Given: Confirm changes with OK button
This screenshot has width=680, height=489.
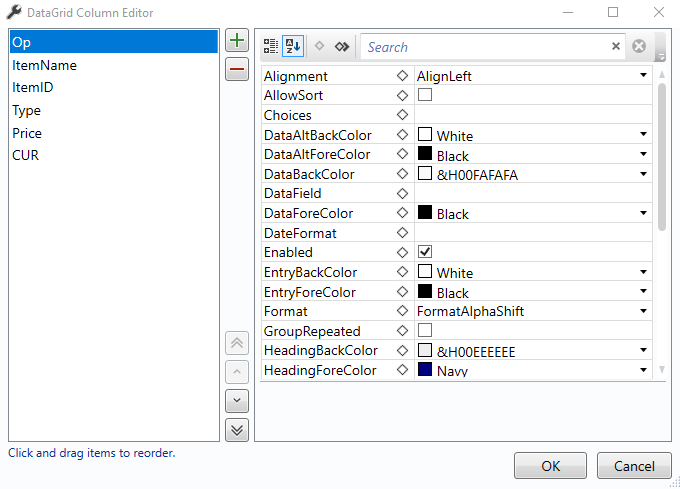Looking at the screenshot, I should pyautogui.click(x=550, y=466).
